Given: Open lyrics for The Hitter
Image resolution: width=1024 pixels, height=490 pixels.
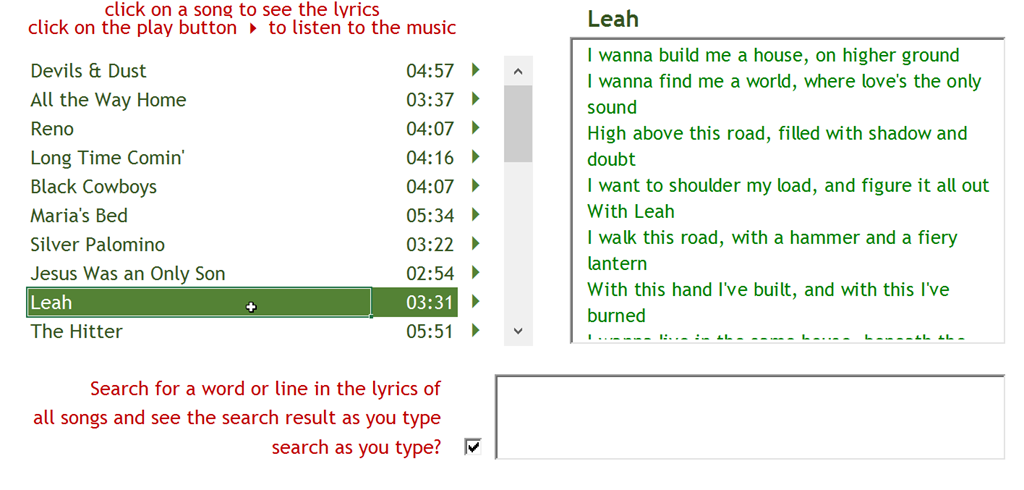Looking at the screenshot, I should pyautogui.click(x=76, y=331).
